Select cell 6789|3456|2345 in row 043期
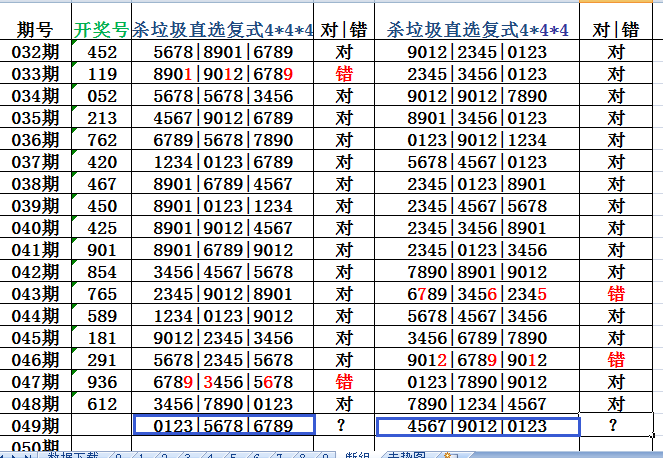The height and width of the screenshot is (458, 663). (477, 293)
